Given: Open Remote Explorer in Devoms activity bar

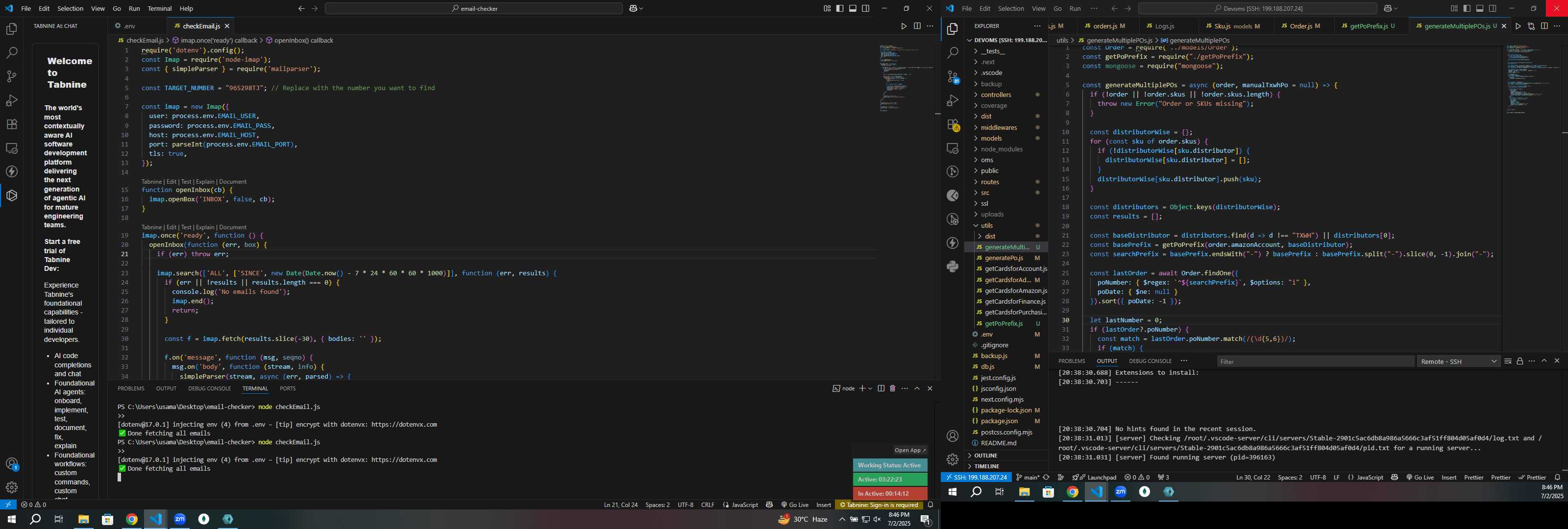Looking at the screenshot, I should tap(953, 148).
